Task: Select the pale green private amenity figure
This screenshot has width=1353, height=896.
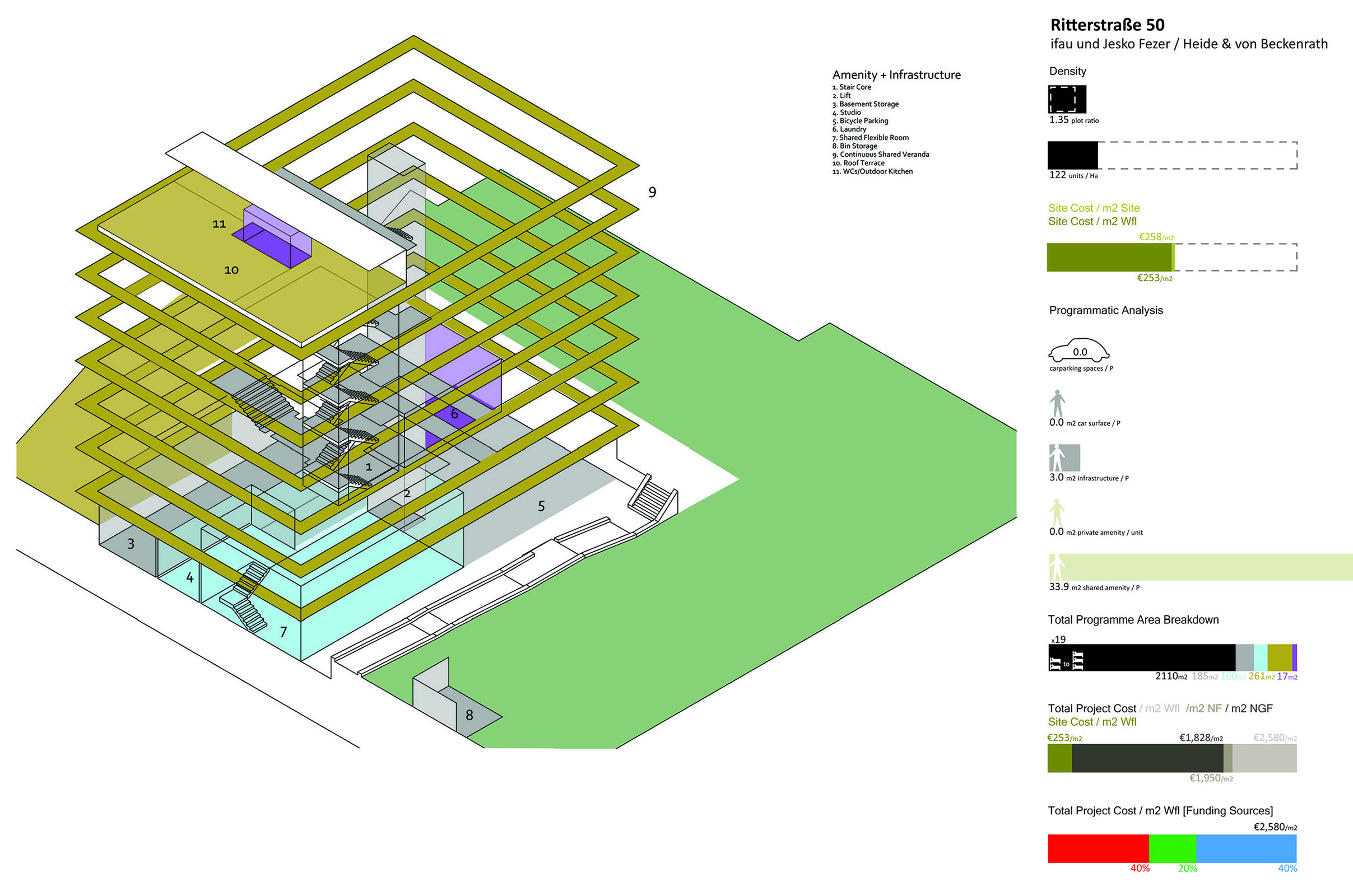Action: (1059, 511)
